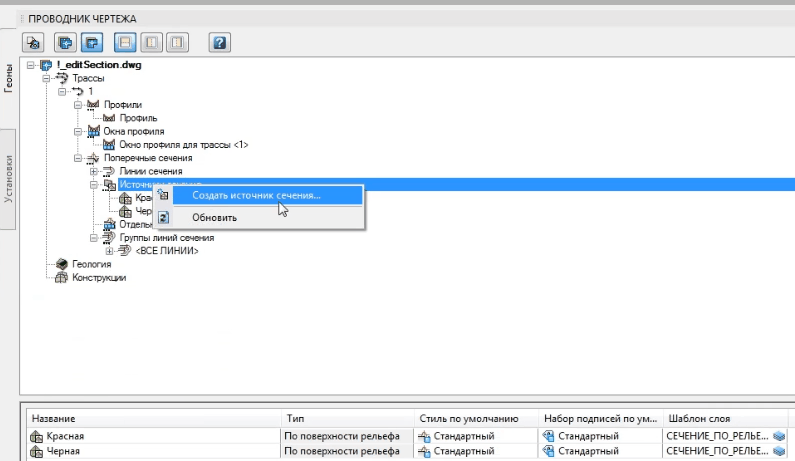The image size is (795, 461).
Task: Click the layer icon in the Красная row
Action: [x=779, y=436]
